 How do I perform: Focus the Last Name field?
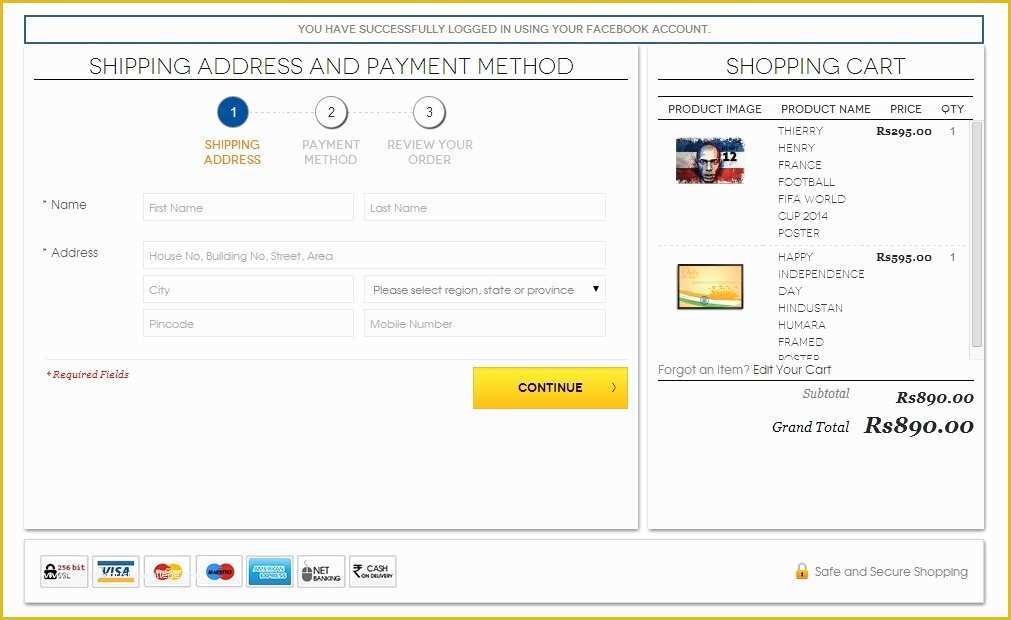485,208
